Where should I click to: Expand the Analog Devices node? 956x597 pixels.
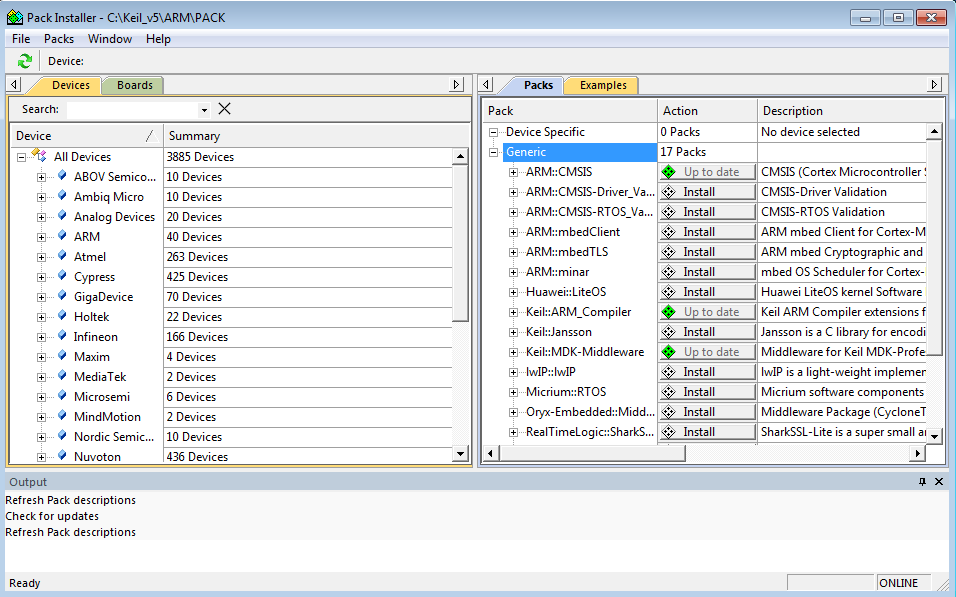[41, 218]
